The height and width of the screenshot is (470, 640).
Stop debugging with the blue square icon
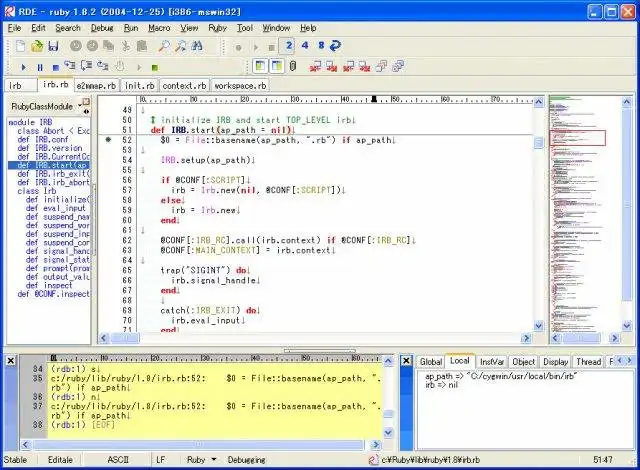[x=56, y=67]
